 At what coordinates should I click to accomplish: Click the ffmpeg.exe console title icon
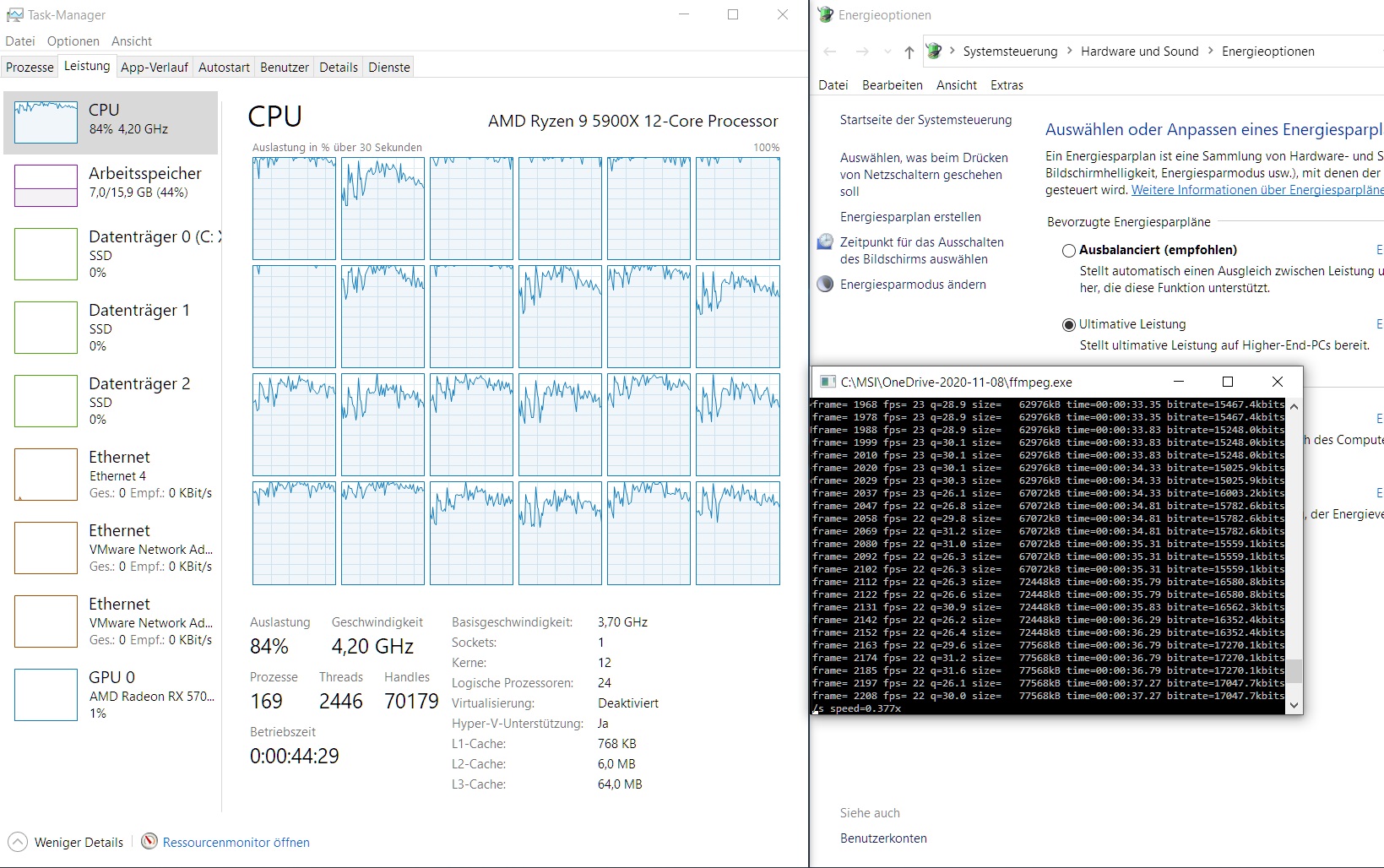[828, 382]
